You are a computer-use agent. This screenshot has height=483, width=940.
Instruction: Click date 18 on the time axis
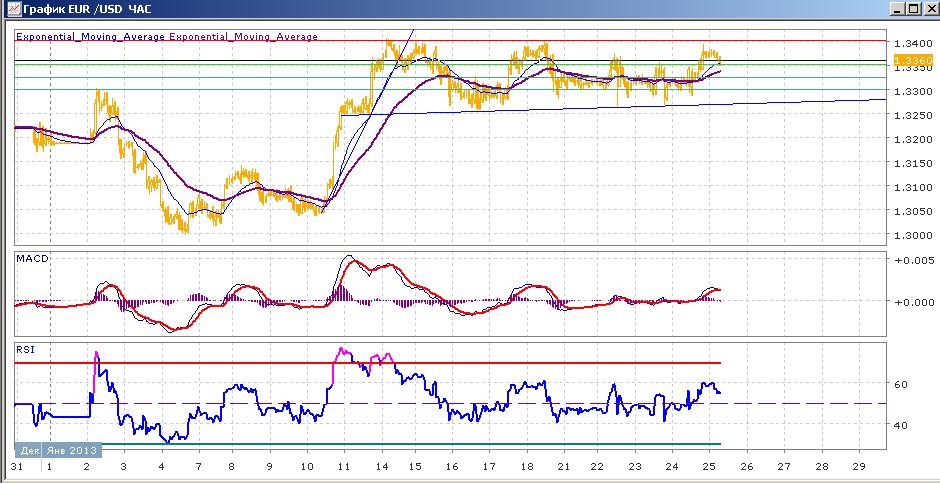[x=528, y=467]
